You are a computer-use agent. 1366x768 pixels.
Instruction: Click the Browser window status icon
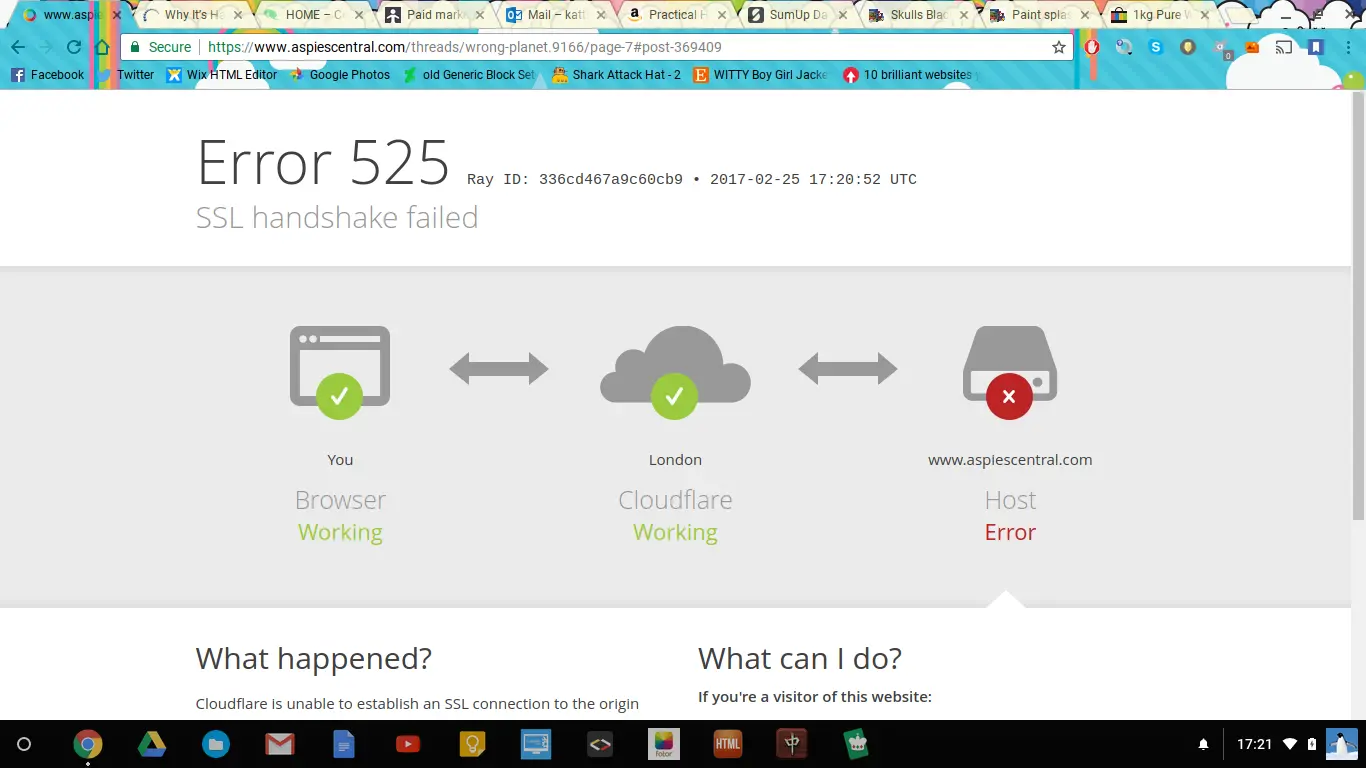340,372
